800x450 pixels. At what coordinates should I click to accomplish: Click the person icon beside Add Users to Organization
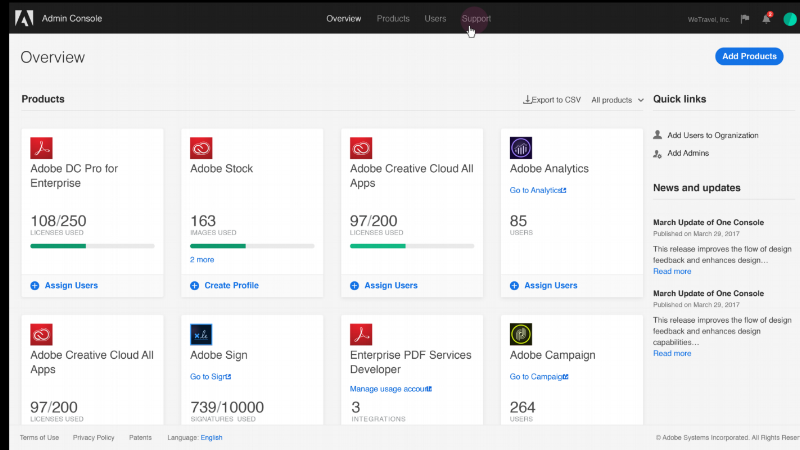pyautogui.click(x=658, y=135)
